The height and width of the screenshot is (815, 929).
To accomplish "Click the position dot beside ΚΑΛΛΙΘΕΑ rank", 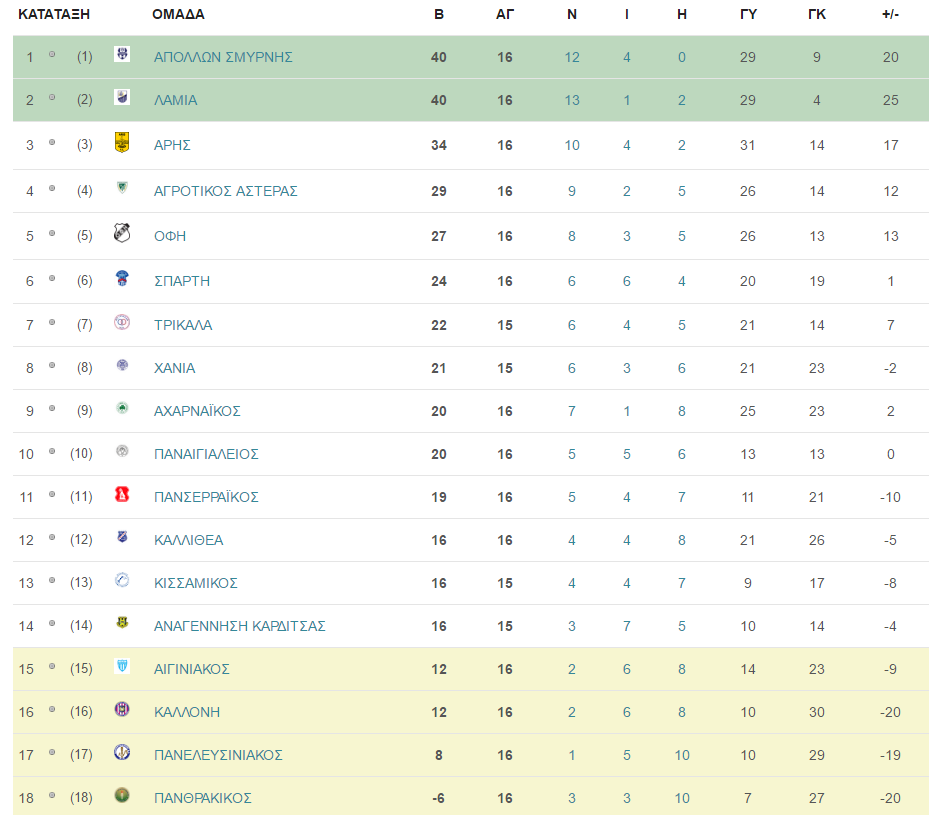I will (x=52, y=537).
